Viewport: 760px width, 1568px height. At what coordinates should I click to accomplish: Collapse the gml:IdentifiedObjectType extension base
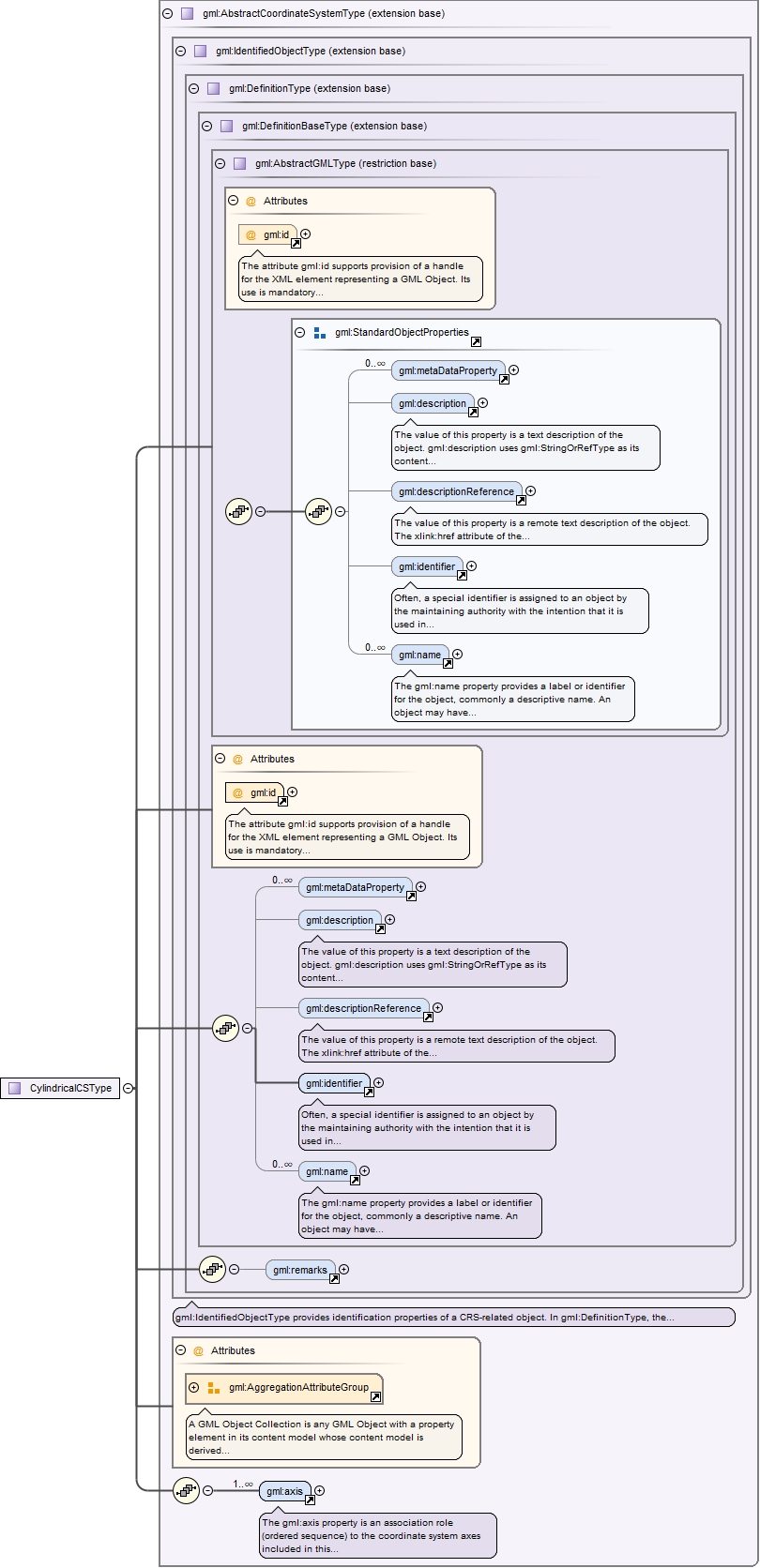pos(180,51)
